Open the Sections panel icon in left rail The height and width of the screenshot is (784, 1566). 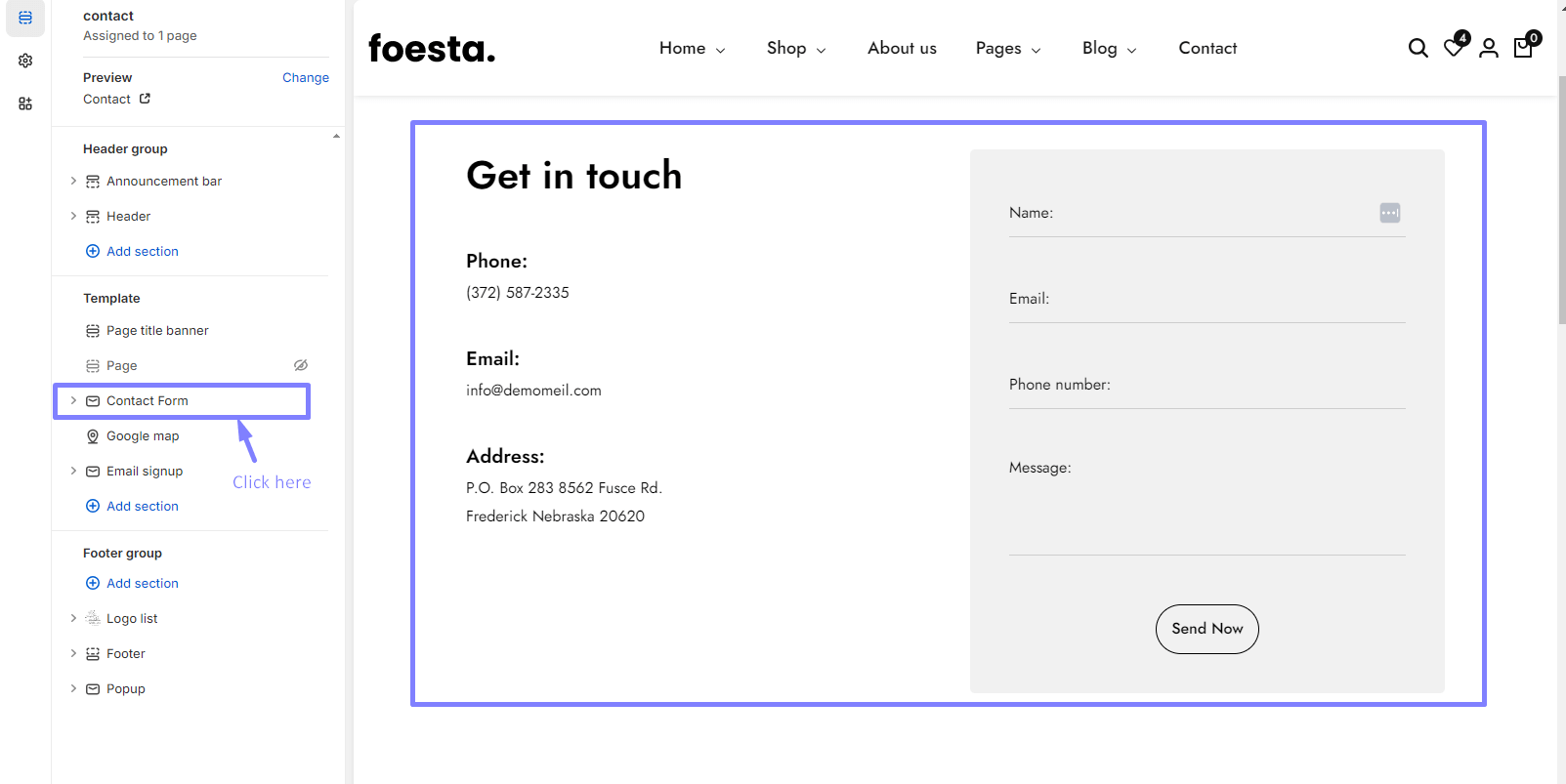(x=25, y=18)
